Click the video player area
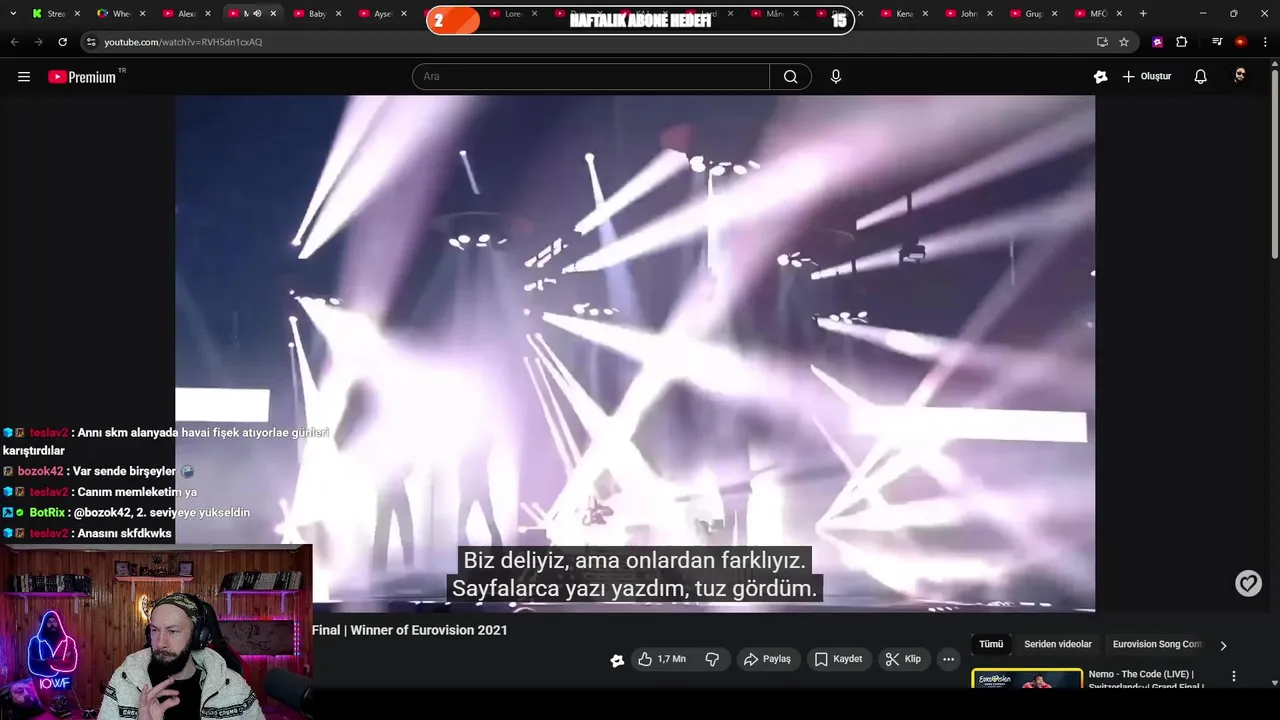Screen dimensions: 1280x720 (635, 353)
